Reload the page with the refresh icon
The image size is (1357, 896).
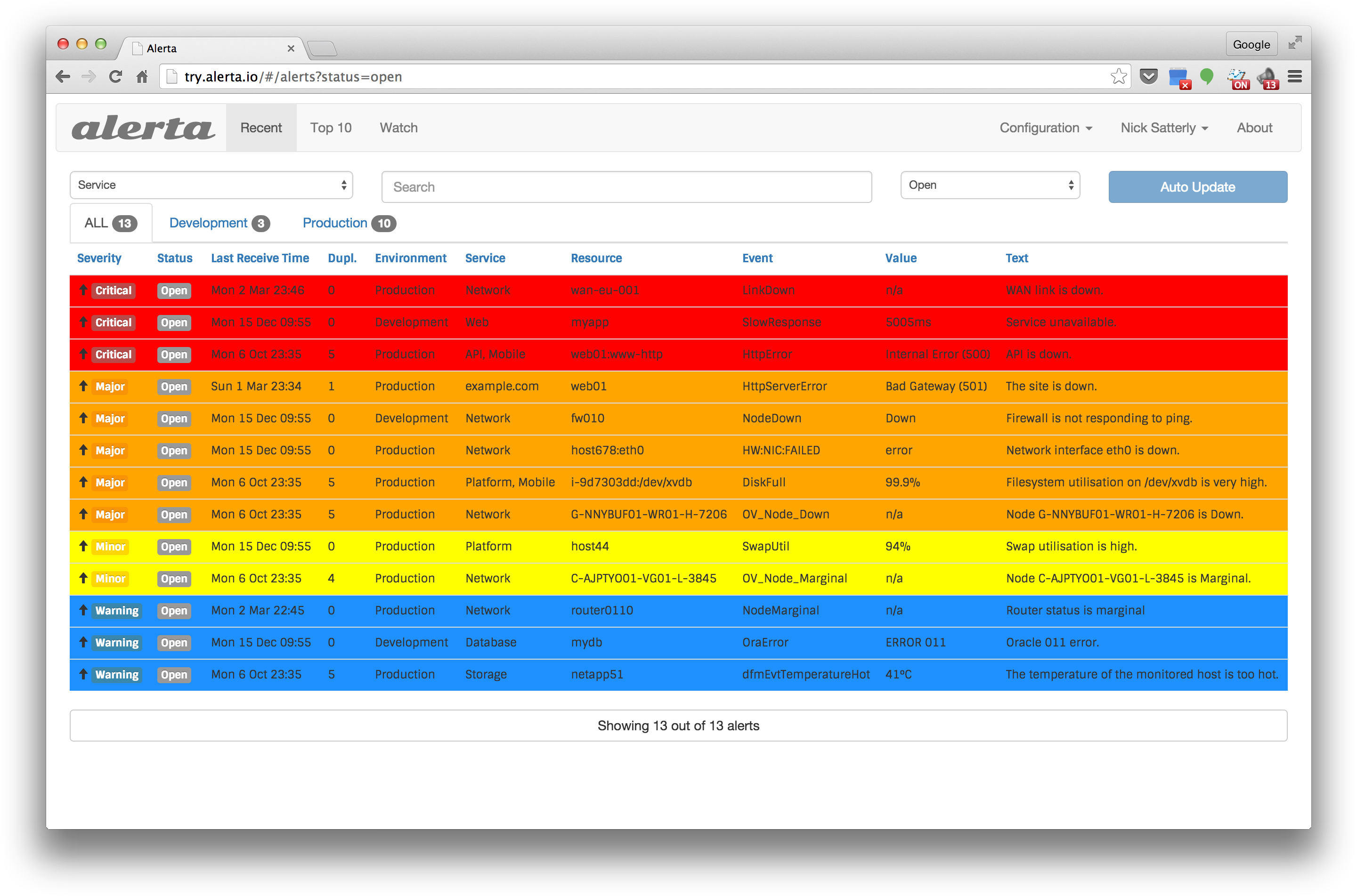point(116,76)
